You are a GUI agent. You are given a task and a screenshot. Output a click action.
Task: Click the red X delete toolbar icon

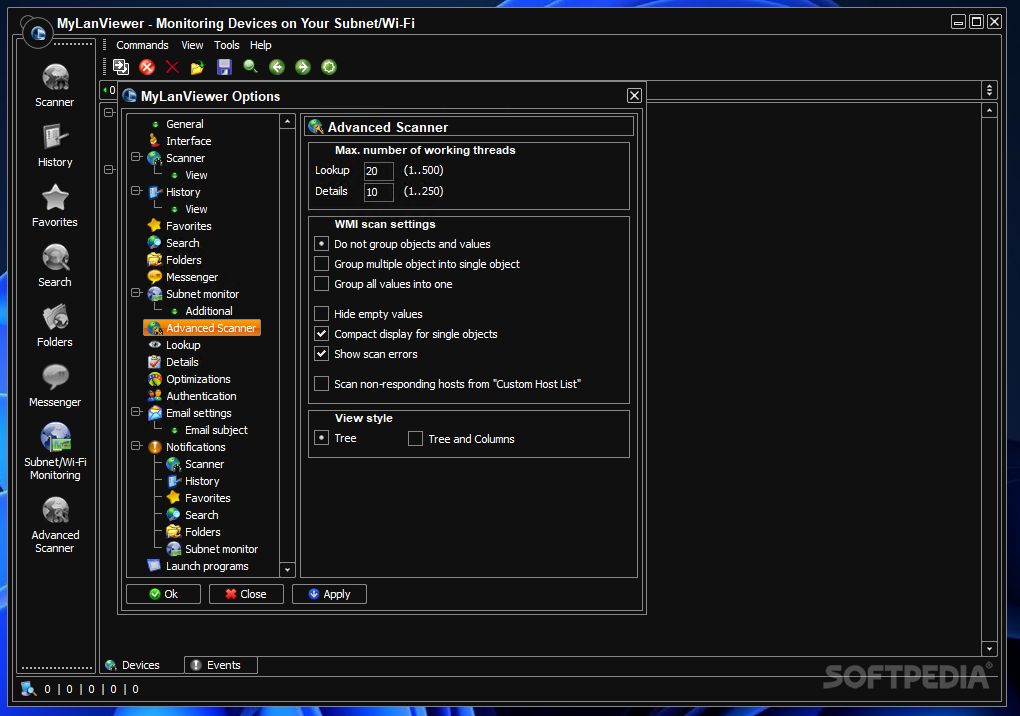pyautogui.click(x=172, y=67)
